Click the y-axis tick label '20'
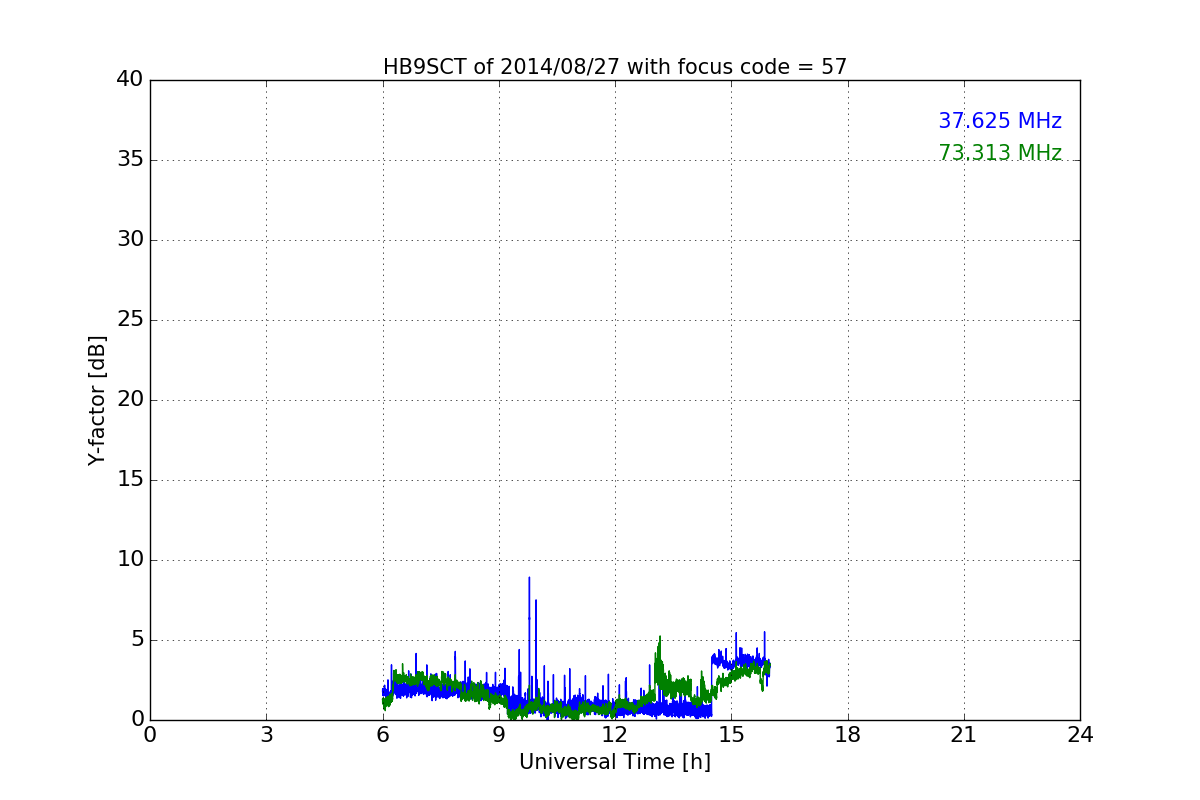The width and height of the screenshot is (1200, 800). (x=130, y=400)
